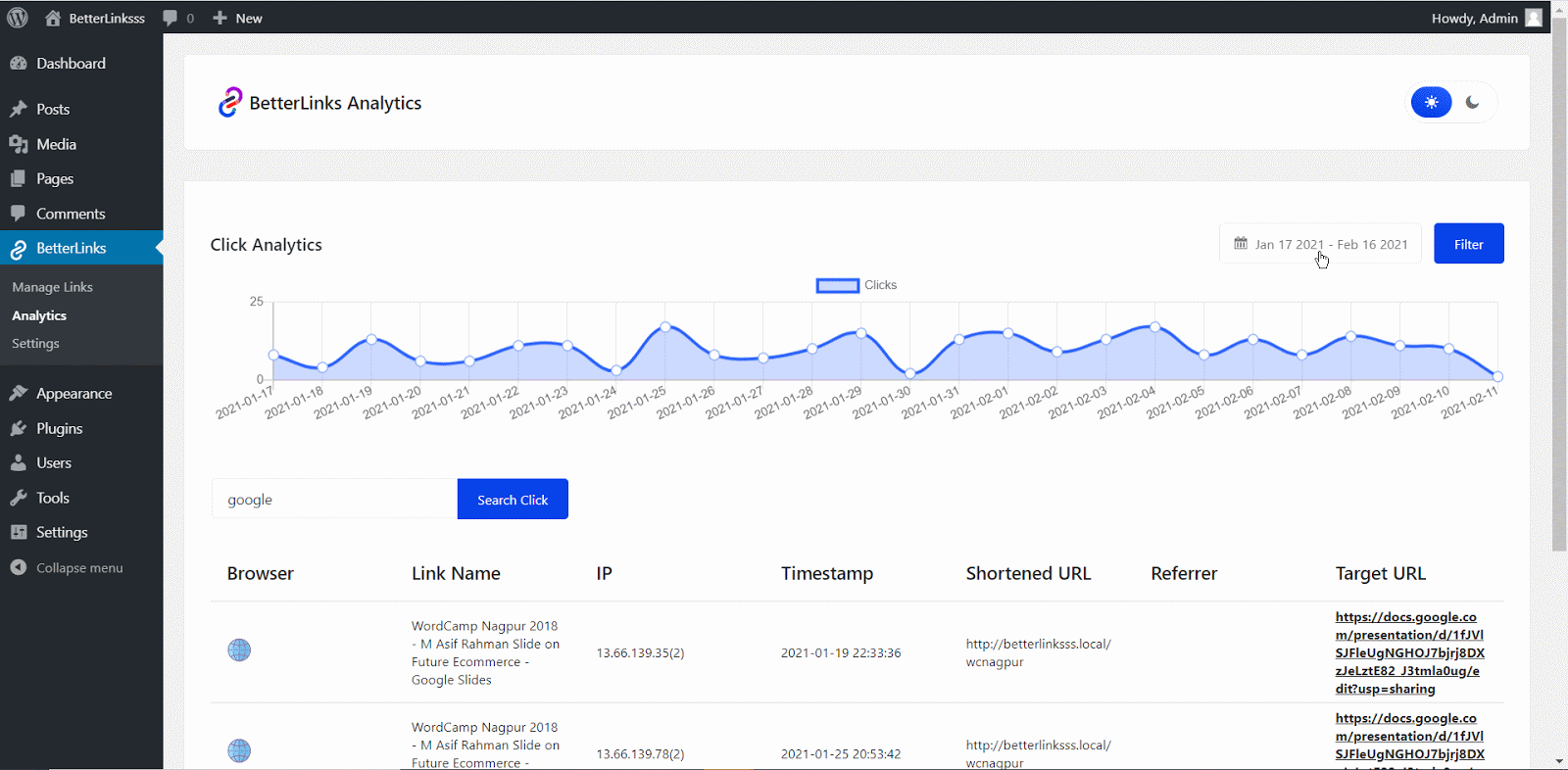This screenshot has height=770, width=1568.
Task: Click the Media library icon
Action: pyautogui.click(x=19, y=144)
